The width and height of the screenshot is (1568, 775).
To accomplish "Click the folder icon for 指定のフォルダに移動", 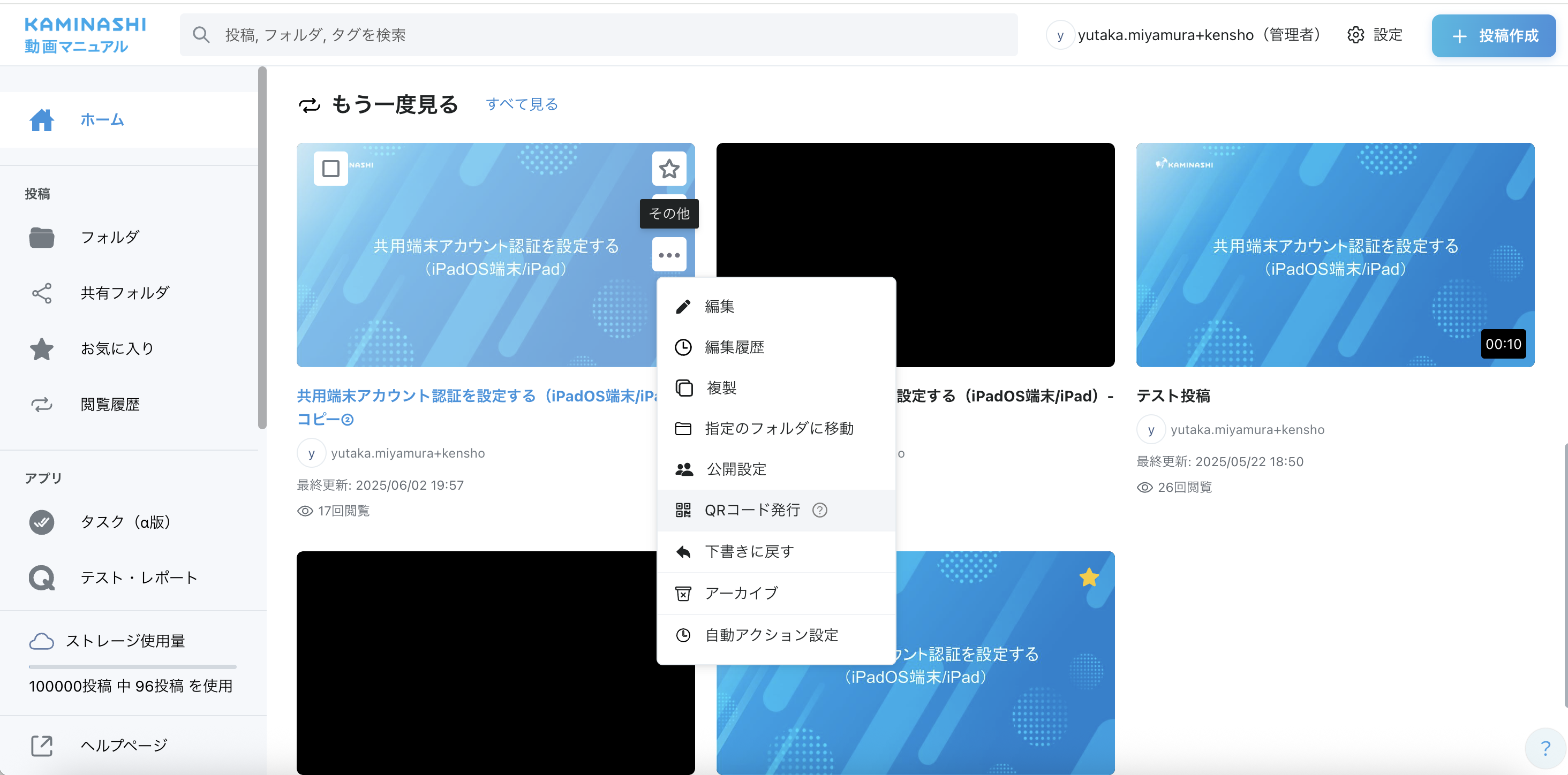I will pos(683,429).
